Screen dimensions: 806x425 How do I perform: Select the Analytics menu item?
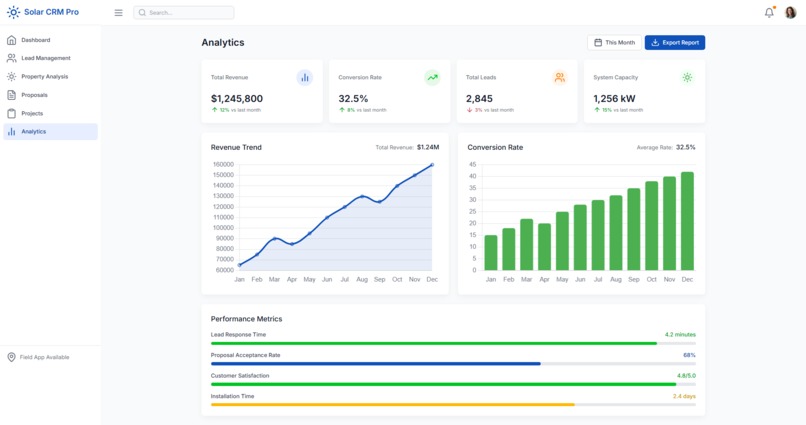(x=50, y=132)
